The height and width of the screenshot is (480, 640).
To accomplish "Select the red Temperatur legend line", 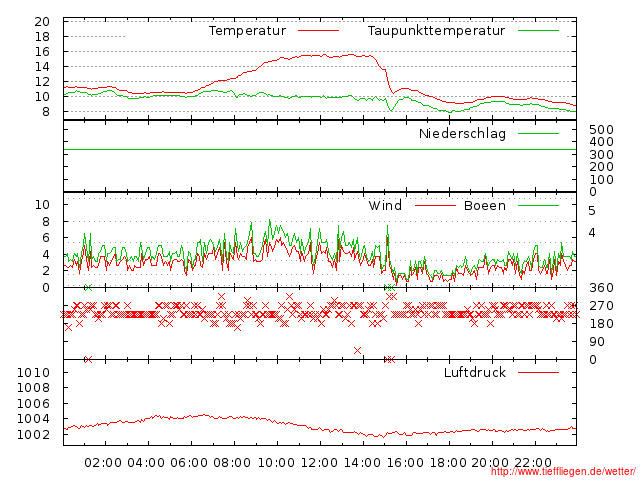I will tap(318, 31).
